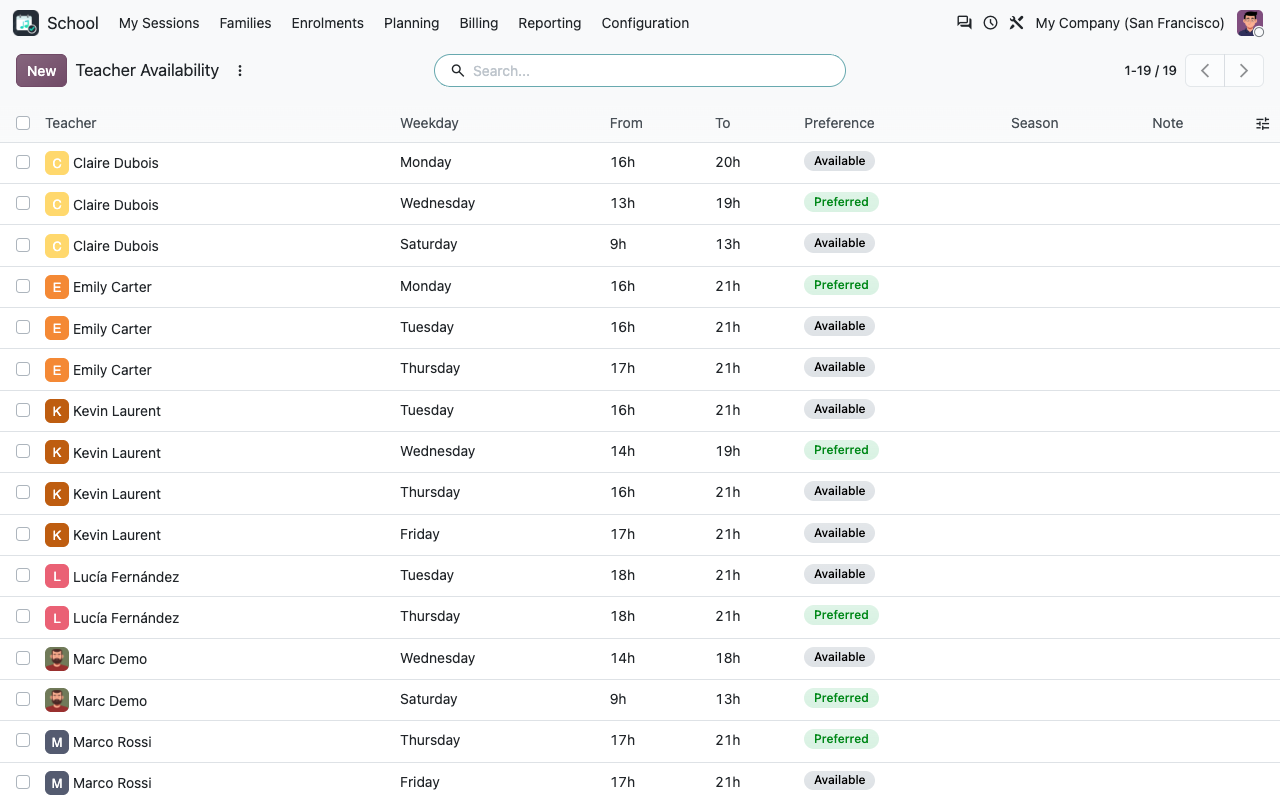
Task: Sort by the Teacher column header
Action: pyautogui.click(x=71, y=123)
